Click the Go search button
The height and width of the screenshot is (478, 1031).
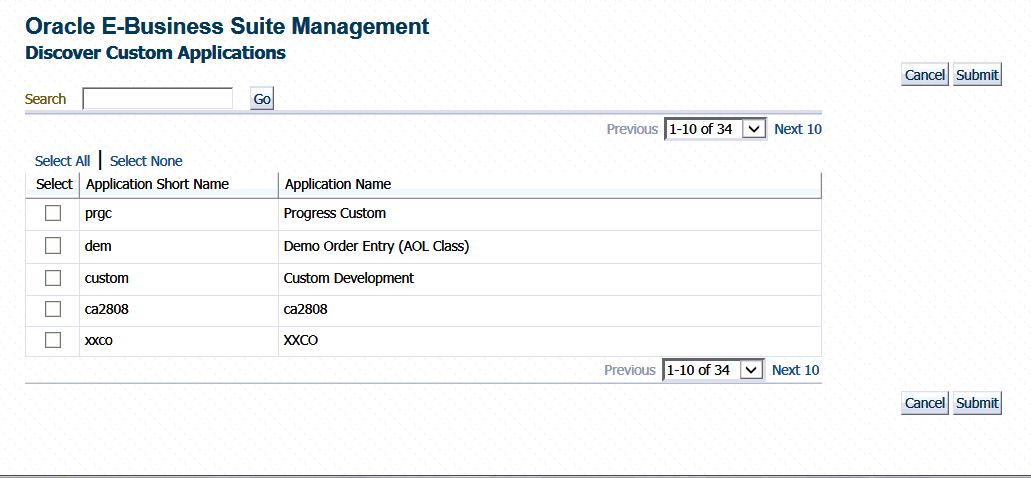(262, 99)
